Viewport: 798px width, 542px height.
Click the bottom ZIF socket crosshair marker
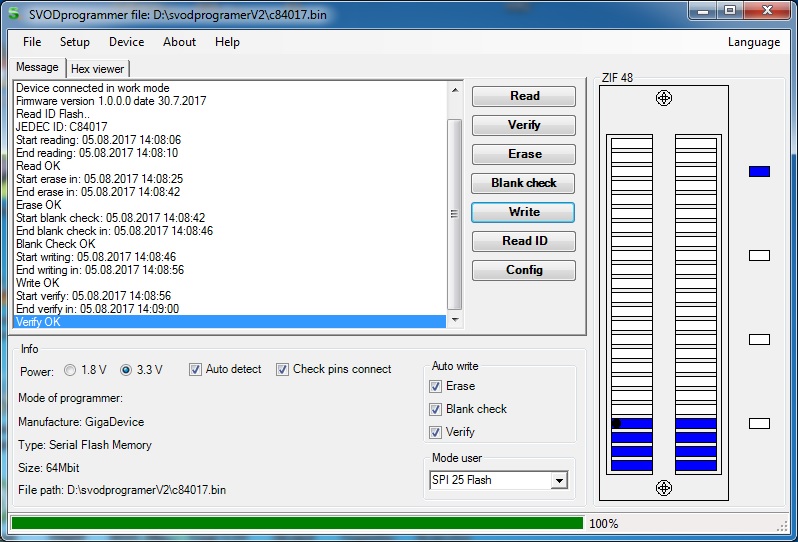[663, 487]
